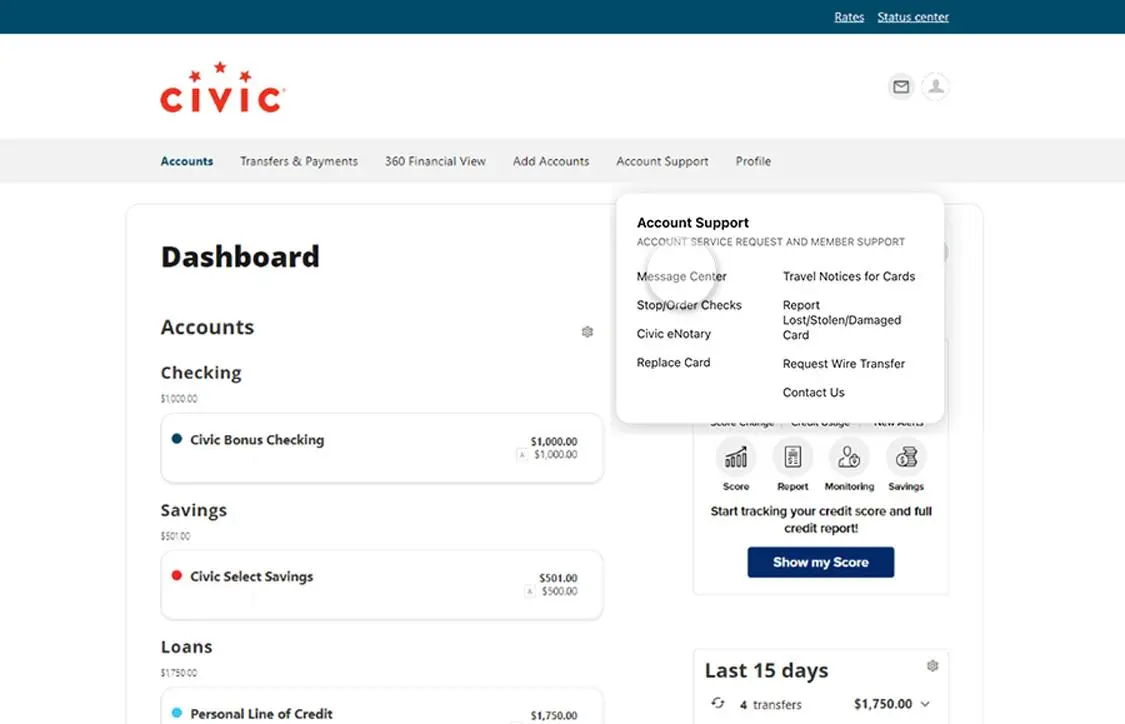
Task: Select Replace Card from the dropdown
Action: click(x=673, y=362)
